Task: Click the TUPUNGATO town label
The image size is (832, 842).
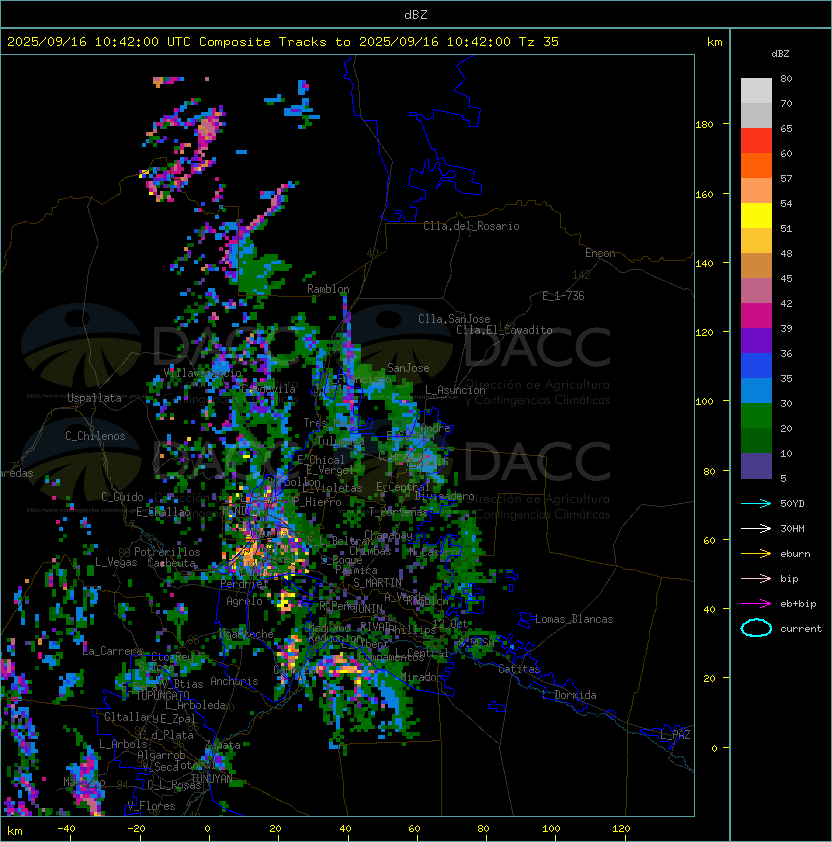Action: (x=163, y=695)
